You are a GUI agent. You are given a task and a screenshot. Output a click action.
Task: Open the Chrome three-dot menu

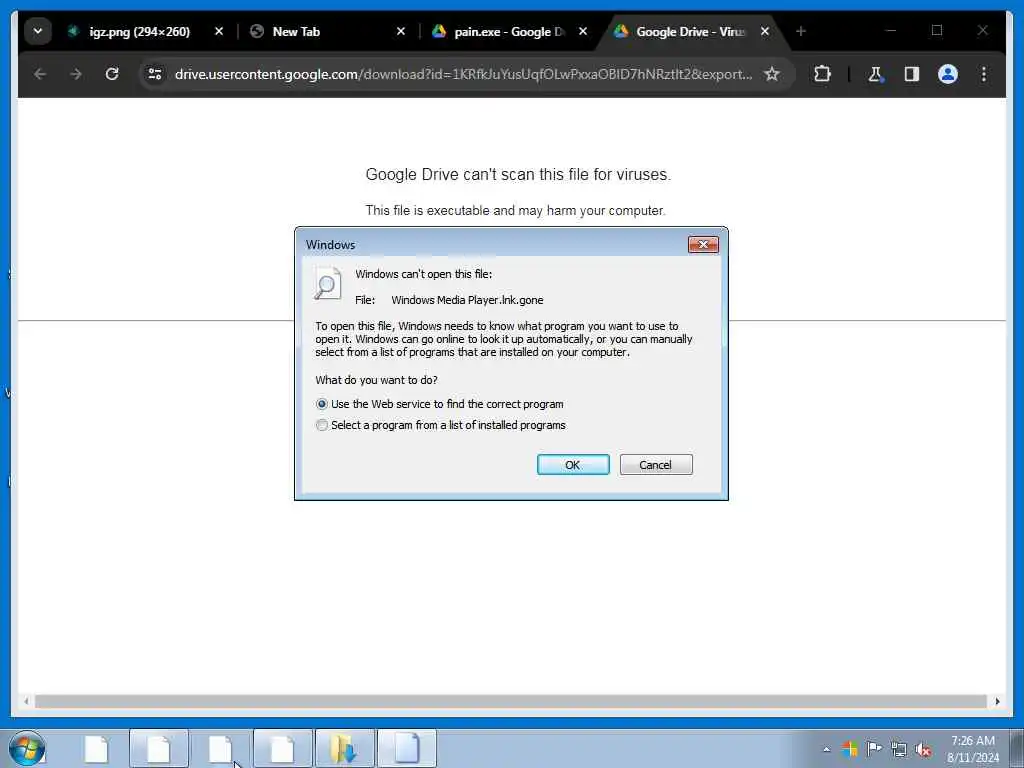coord(984,74)
